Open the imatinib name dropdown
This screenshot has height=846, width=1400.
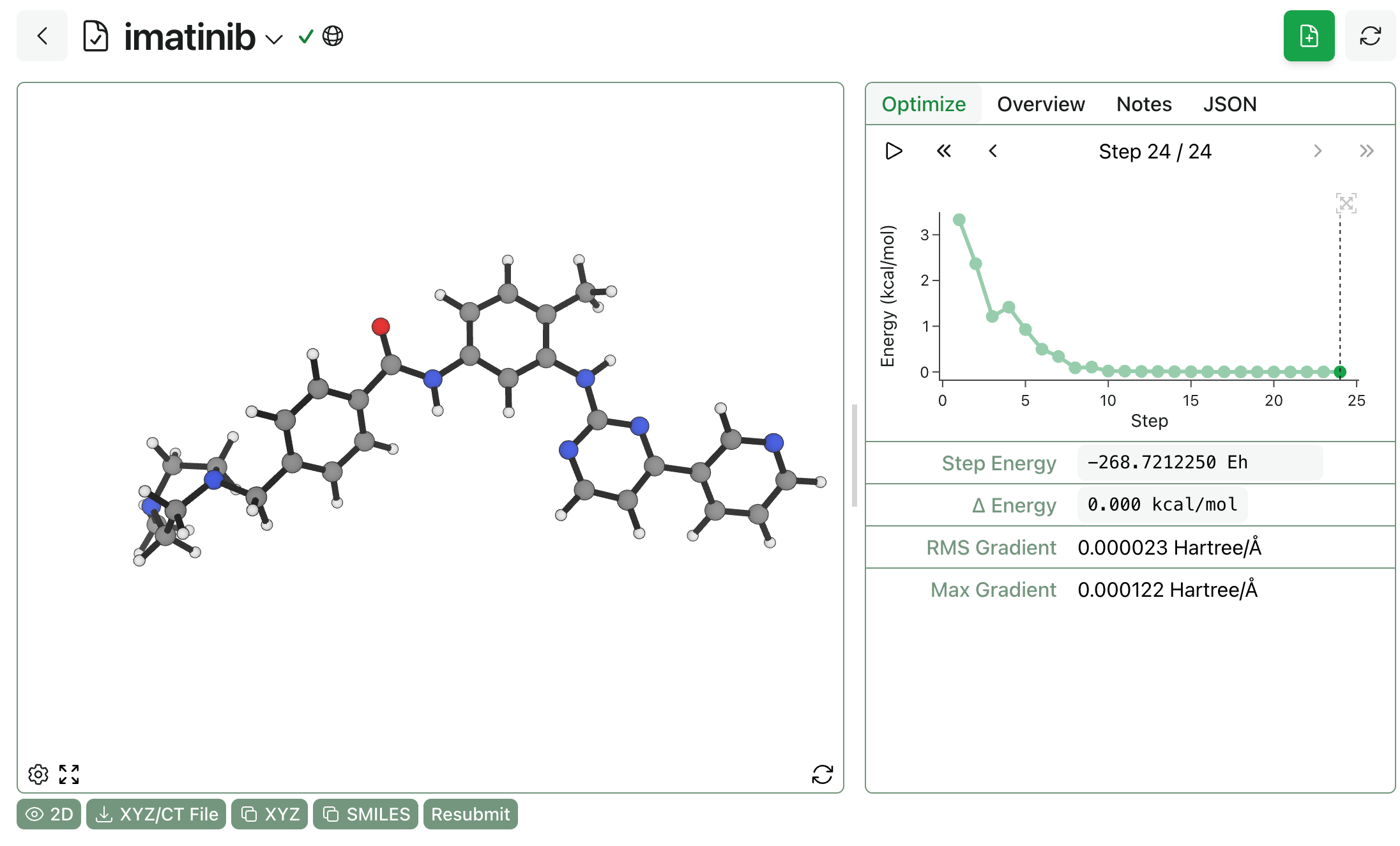coord(274,40)
